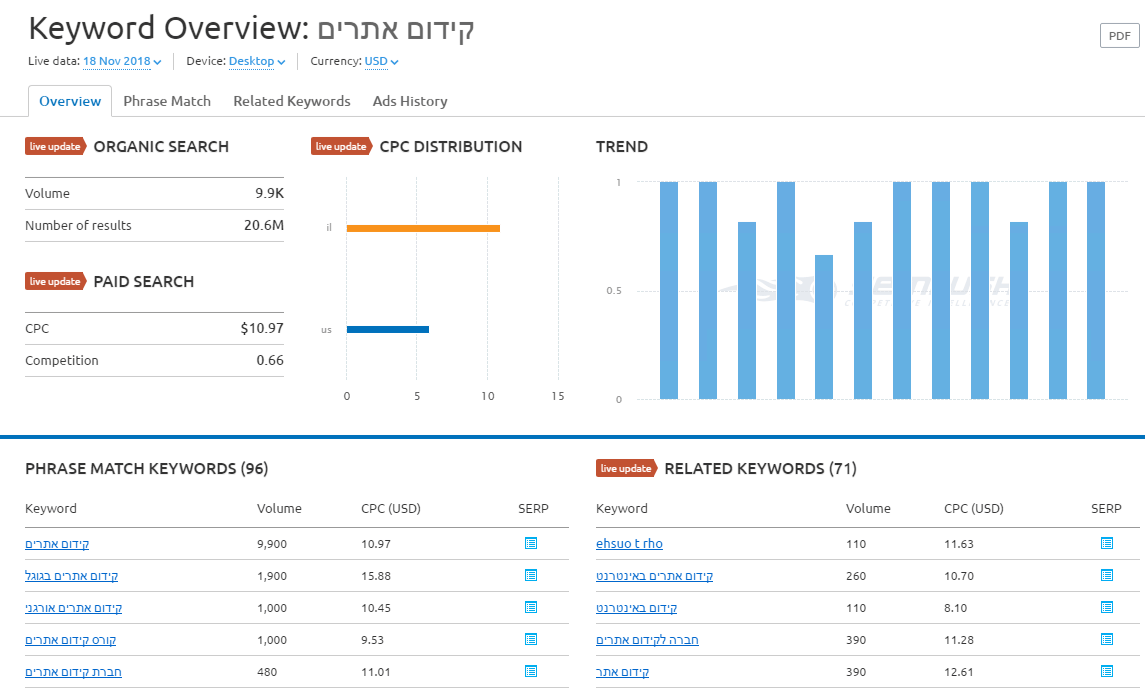Open SERP snapshot for חברה לקידום אתרים row
Screen dimensions: 1145x693
tap(1107, 640)
